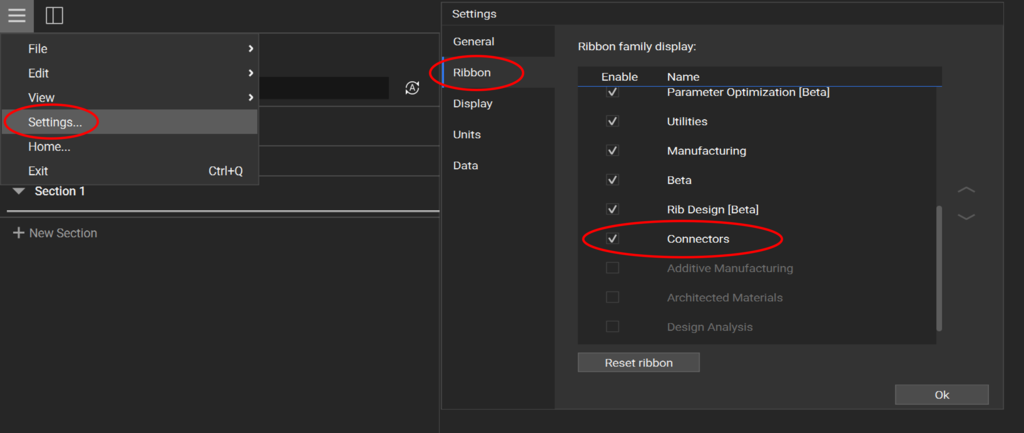
Task: Enable the Additive Manufacturing checkbox
Action: coord(612,268)
